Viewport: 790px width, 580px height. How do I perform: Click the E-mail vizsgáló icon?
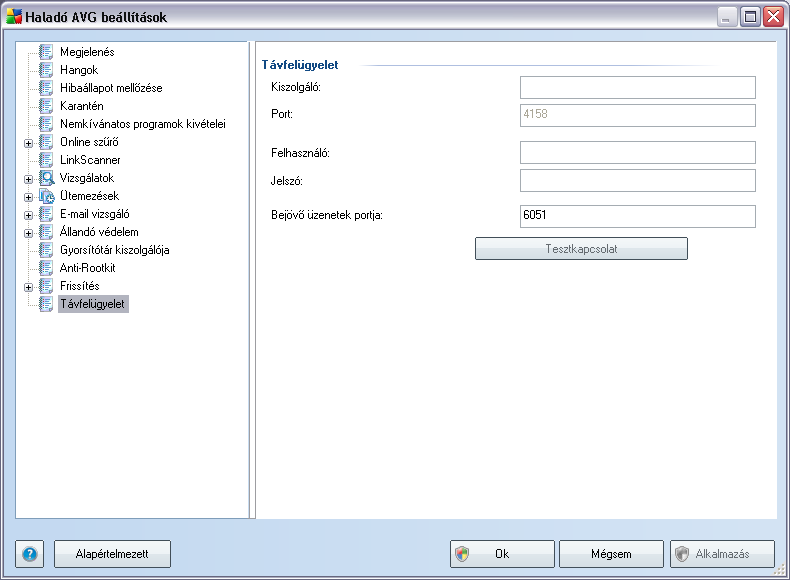click(x=46, y=214)
